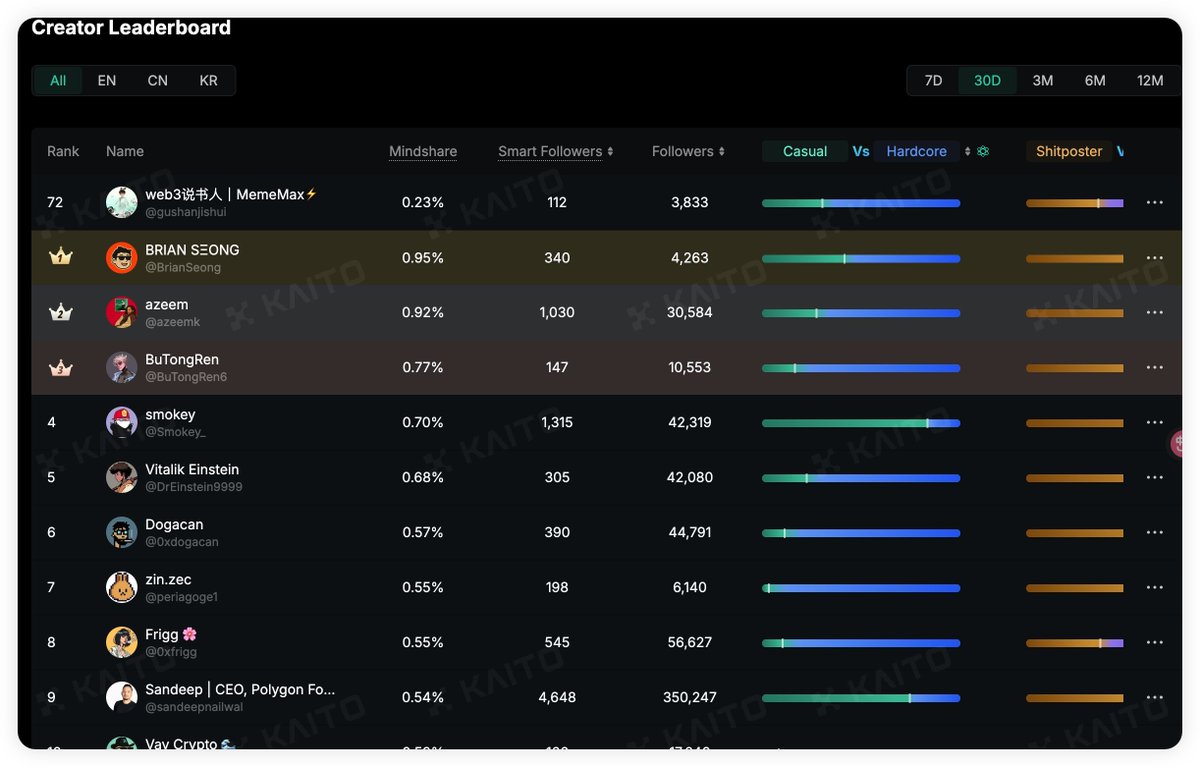
Task: Click the 1,315 smart followers value
Action: pyautogui.click(x=557, y=422)
